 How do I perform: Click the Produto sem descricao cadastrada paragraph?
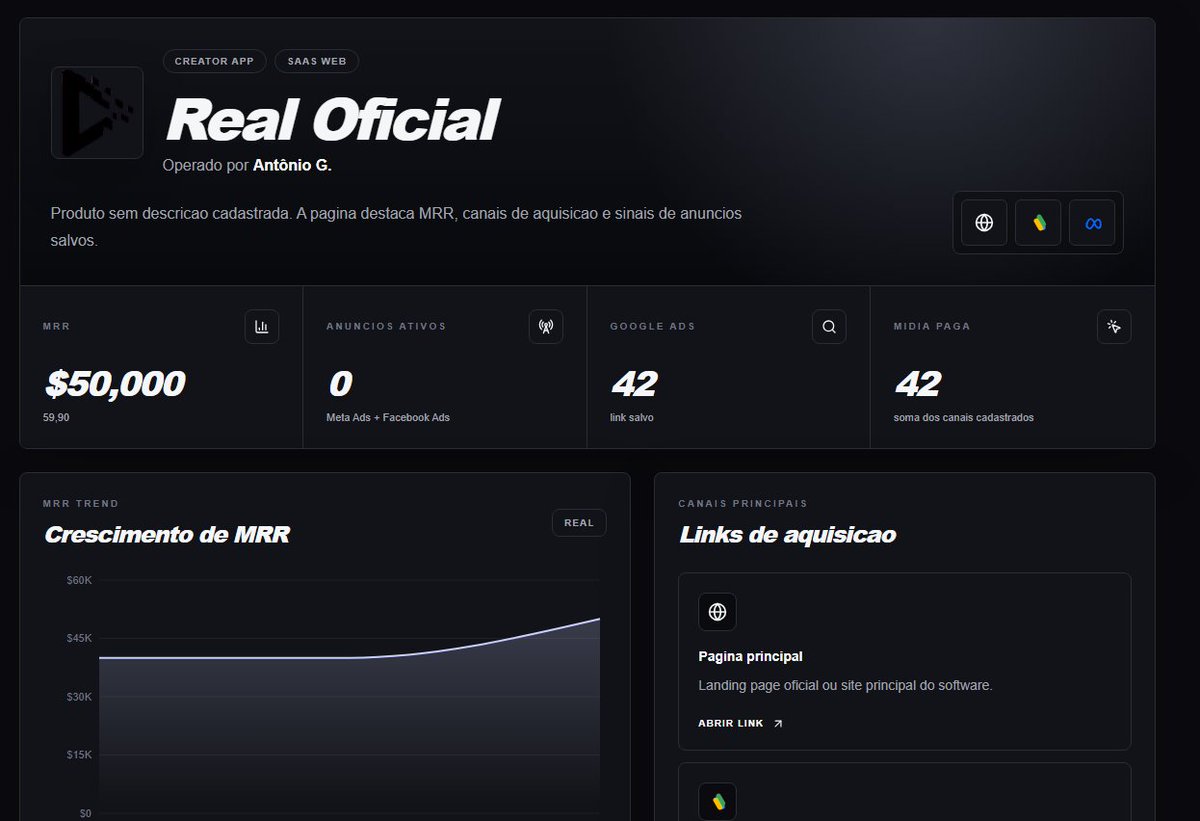[x=396, y=228]
